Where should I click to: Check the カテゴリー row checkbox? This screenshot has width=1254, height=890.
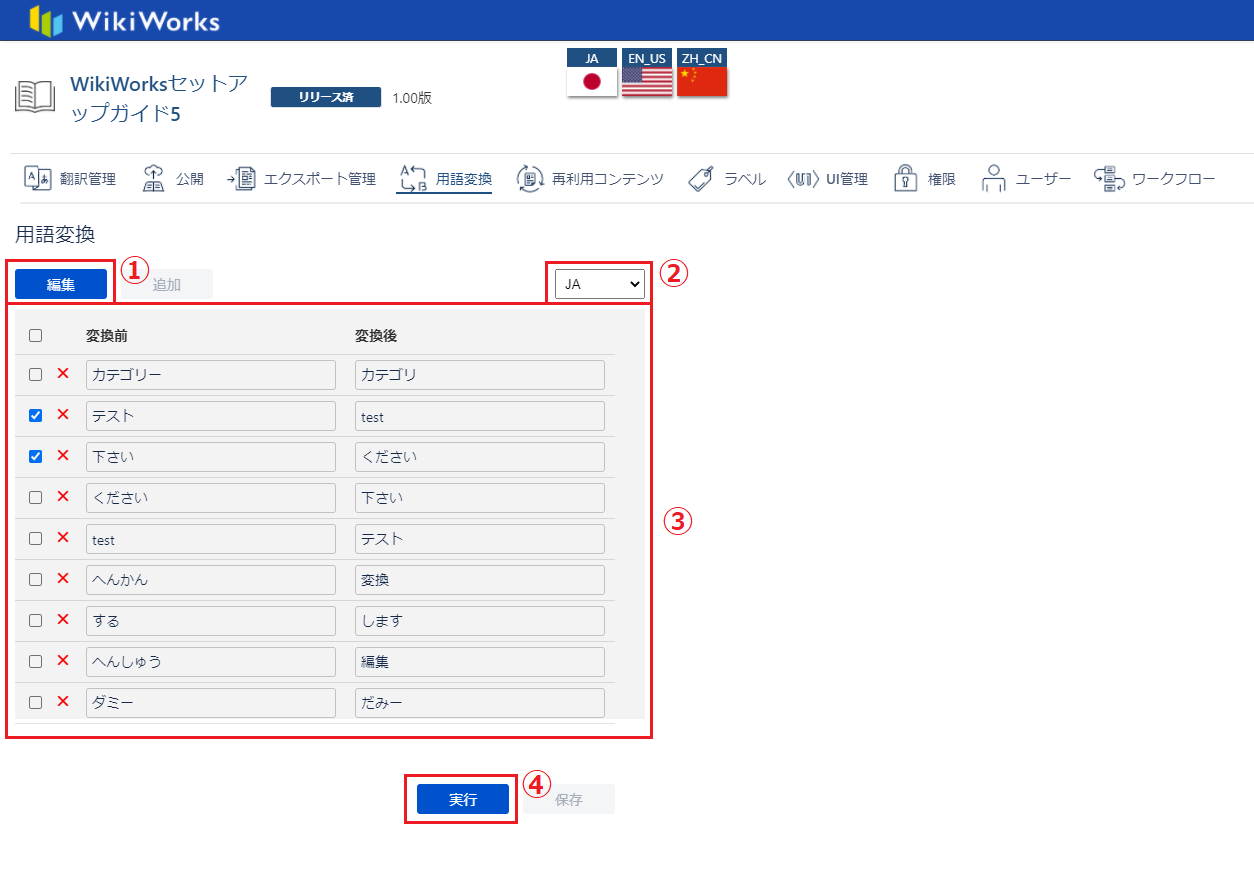[36, 375]
